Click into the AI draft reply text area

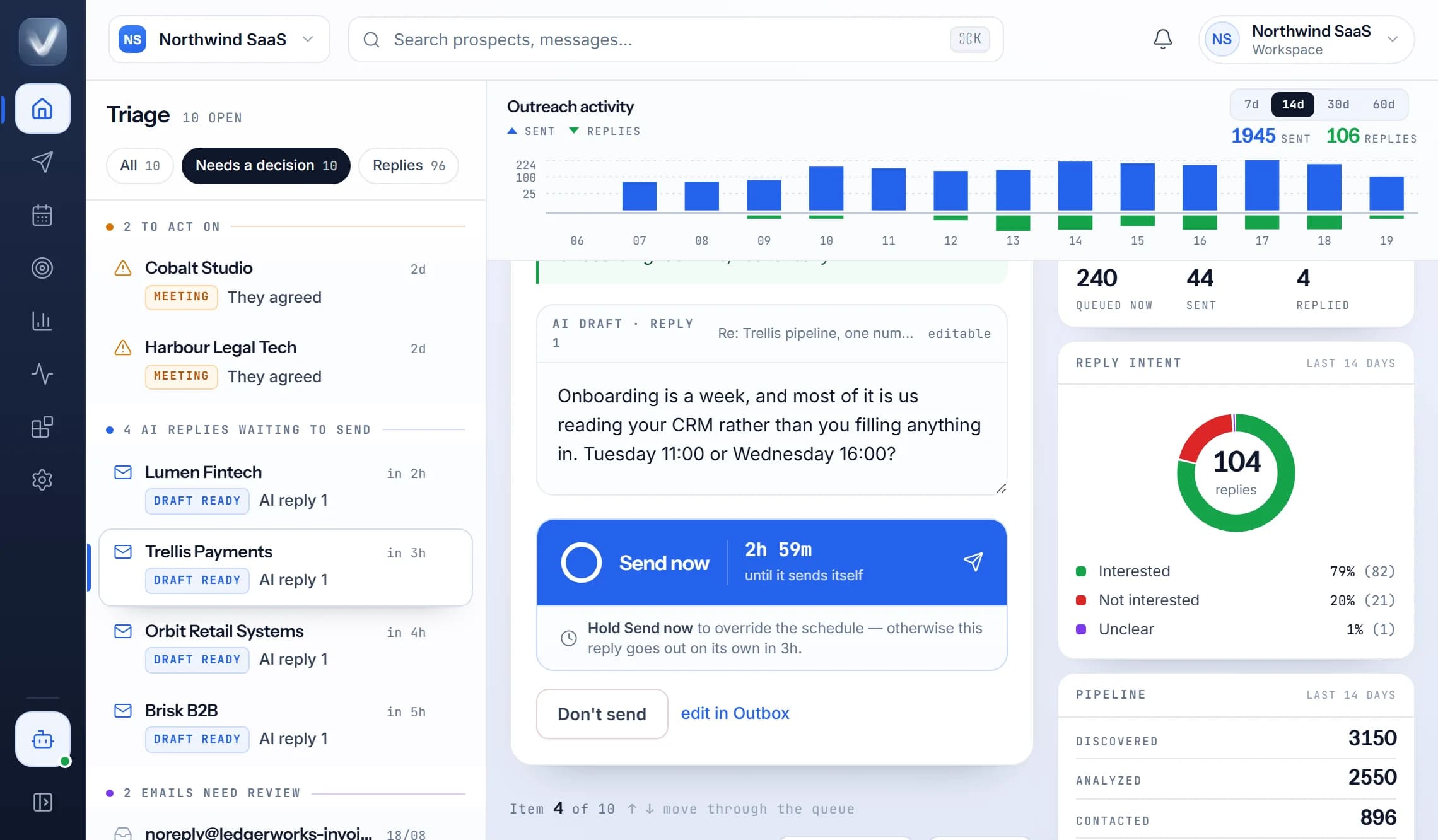pos(772,429)
